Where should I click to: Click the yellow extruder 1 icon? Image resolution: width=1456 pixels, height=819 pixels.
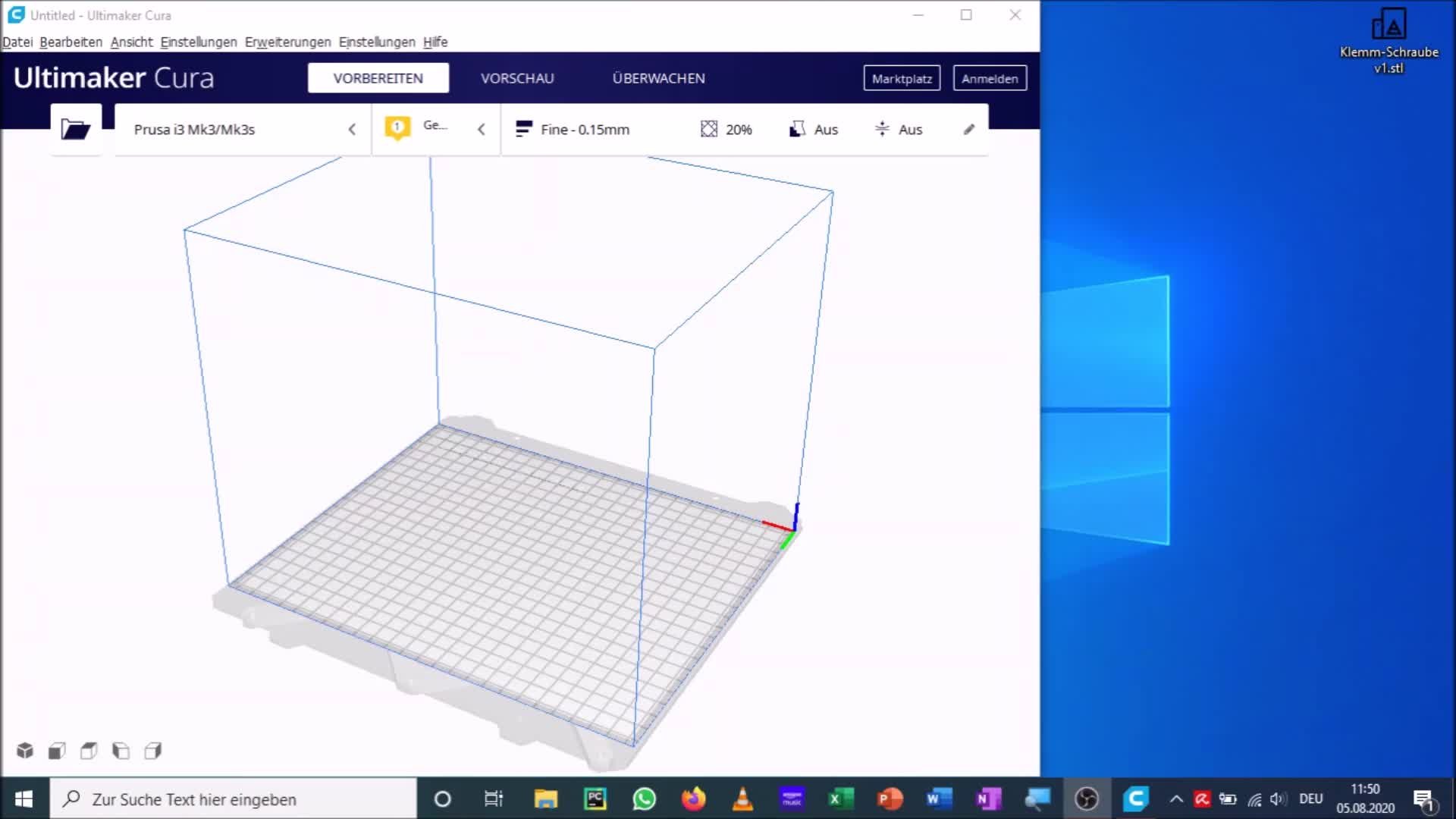pos(397,128)
